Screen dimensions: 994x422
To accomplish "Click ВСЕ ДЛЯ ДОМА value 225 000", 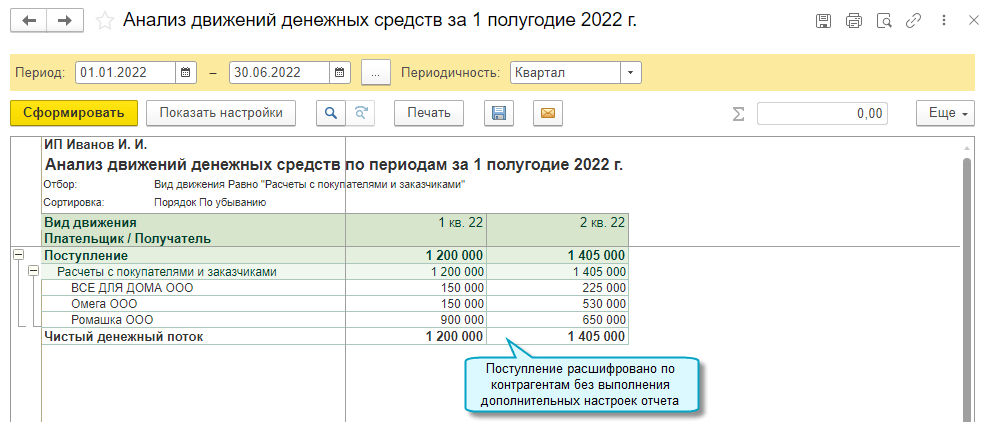I will 558,288.
